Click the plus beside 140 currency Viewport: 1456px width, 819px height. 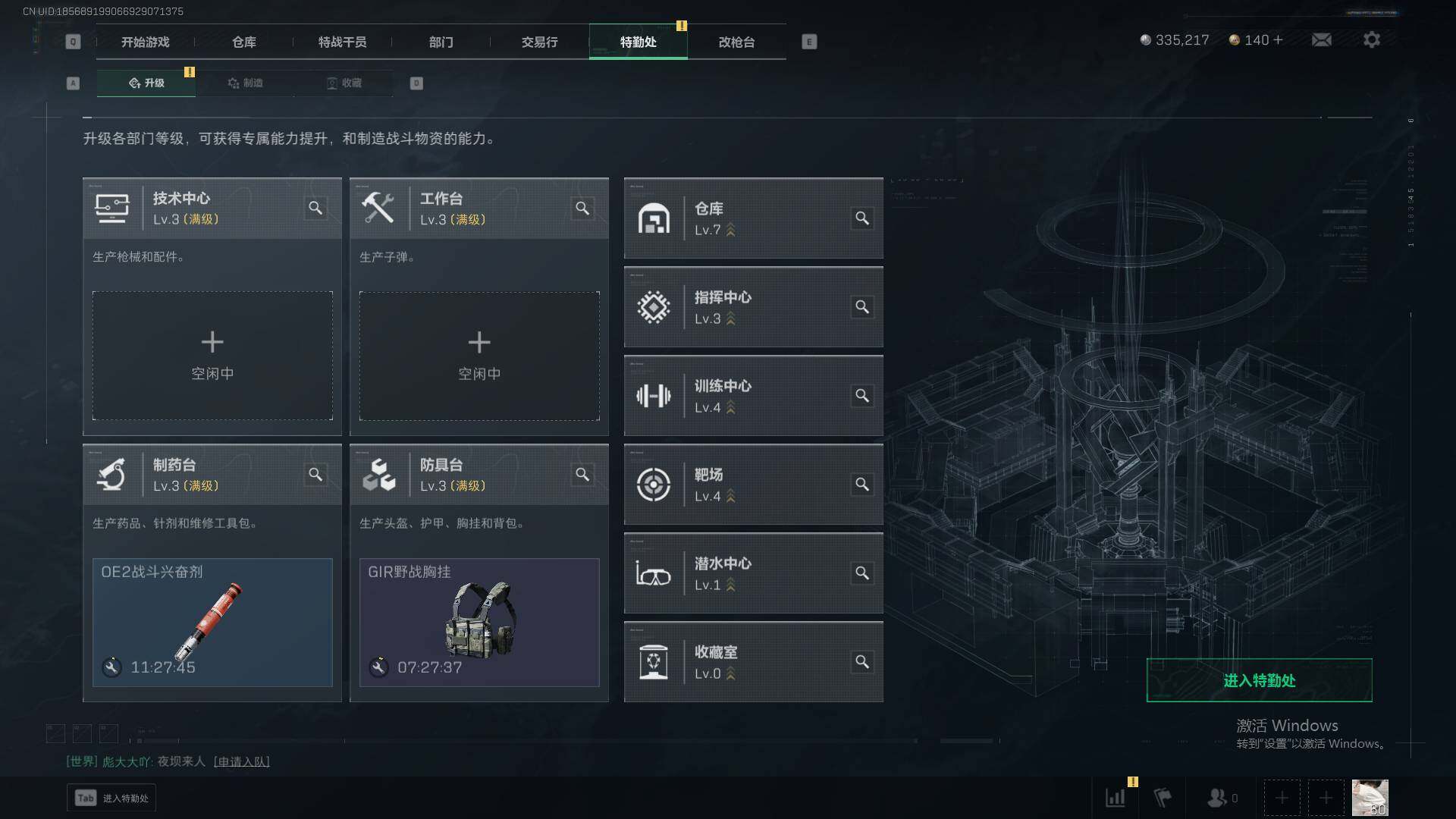click(x=1279, y=39)
